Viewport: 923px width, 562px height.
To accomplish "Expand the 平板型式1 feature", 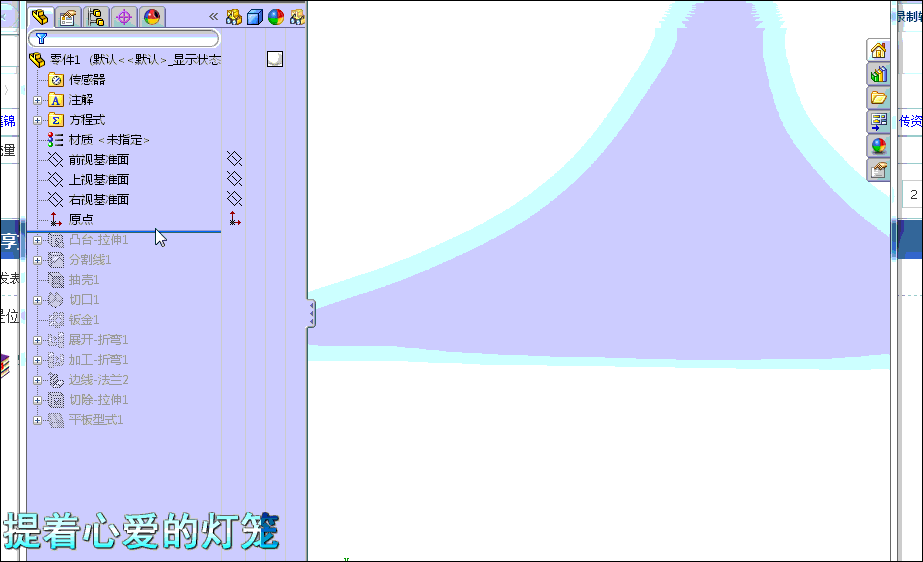I will click(37, 420).
